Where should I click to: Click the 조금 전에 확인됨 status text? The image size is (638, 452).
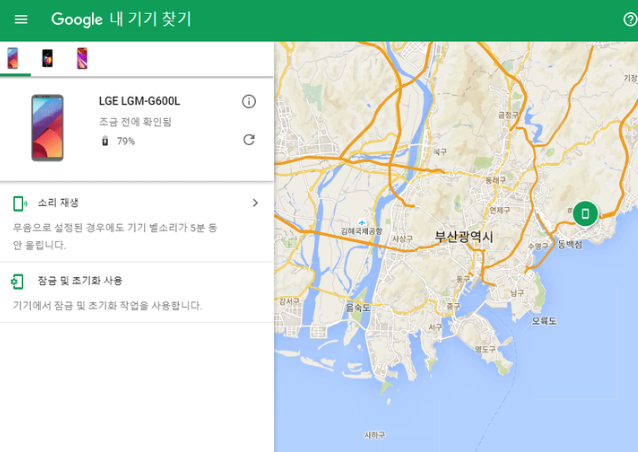(135, 122)
